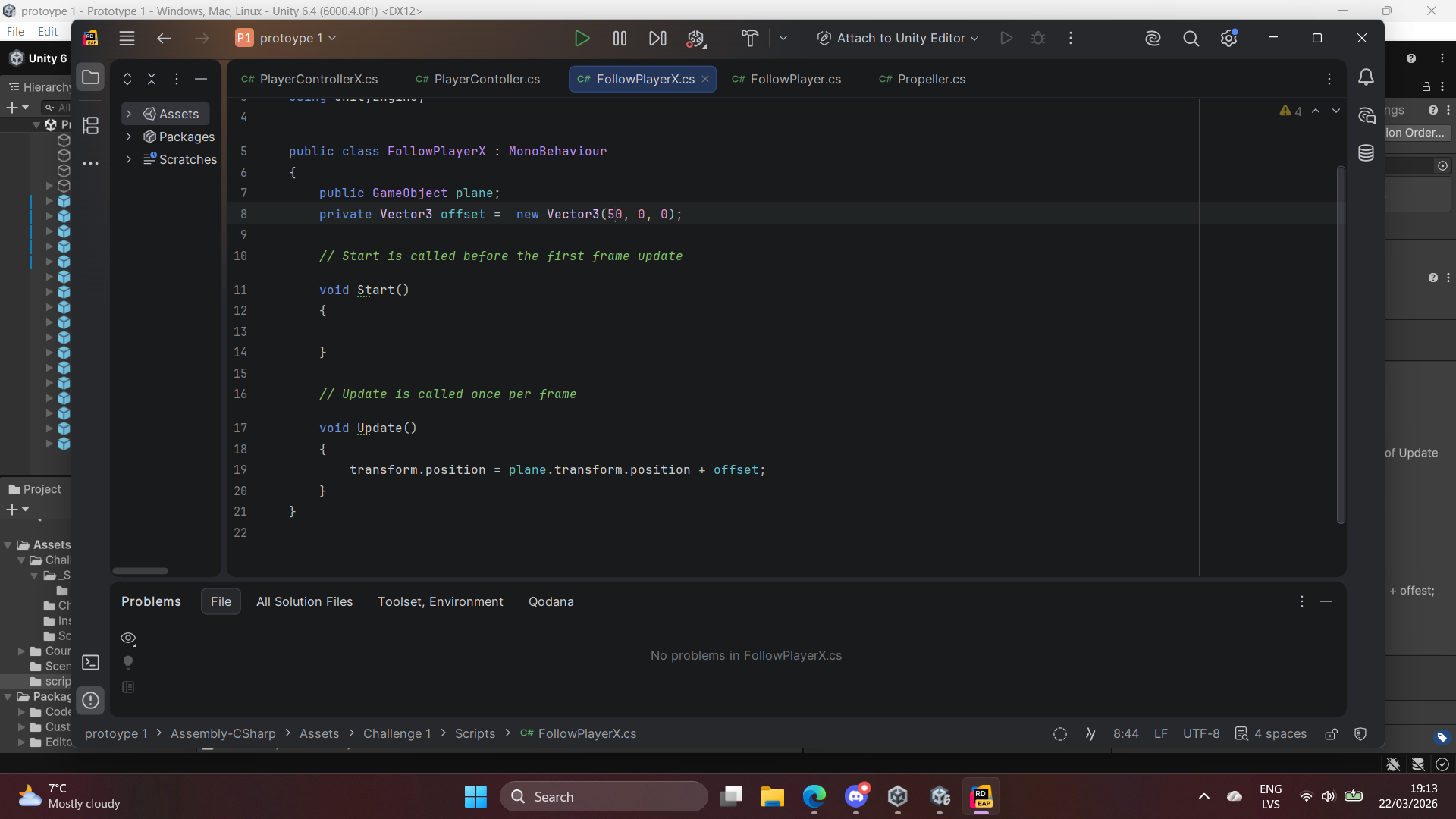Click the Pause Unity icon

[x=620, y=39]
